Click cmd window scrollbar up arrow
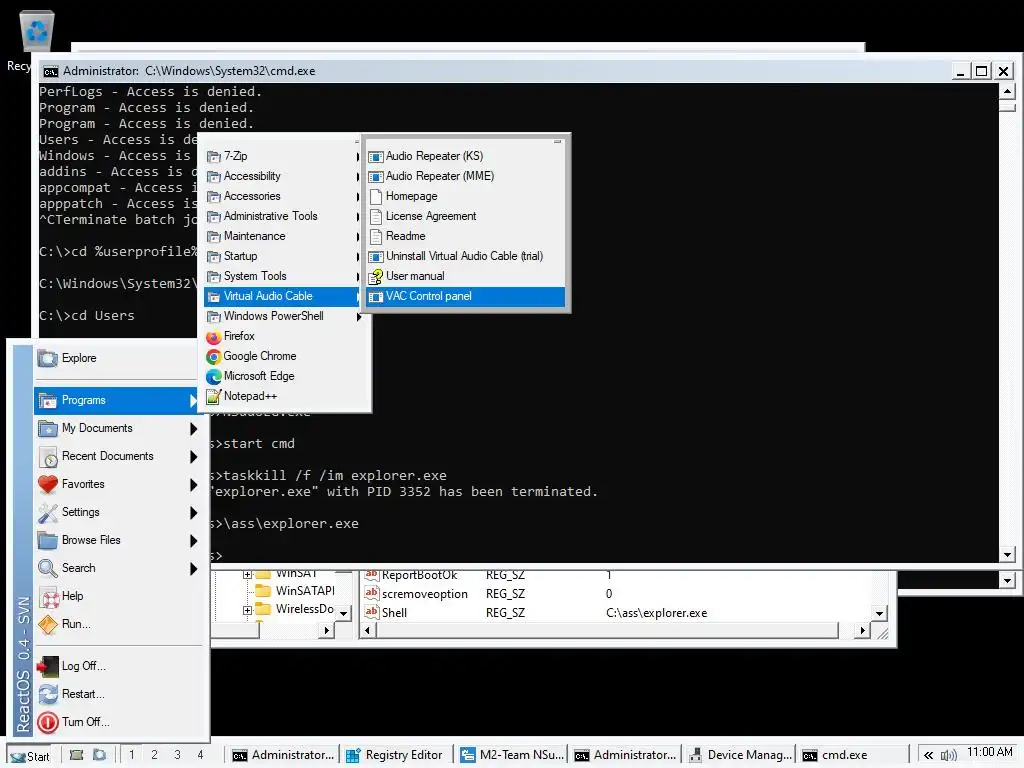Screen dimensions: 1024x768 1007,91
